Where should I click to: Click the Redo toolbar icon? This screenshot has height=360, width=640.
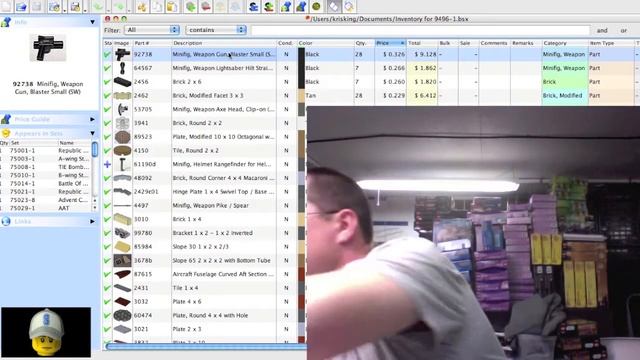119,6
